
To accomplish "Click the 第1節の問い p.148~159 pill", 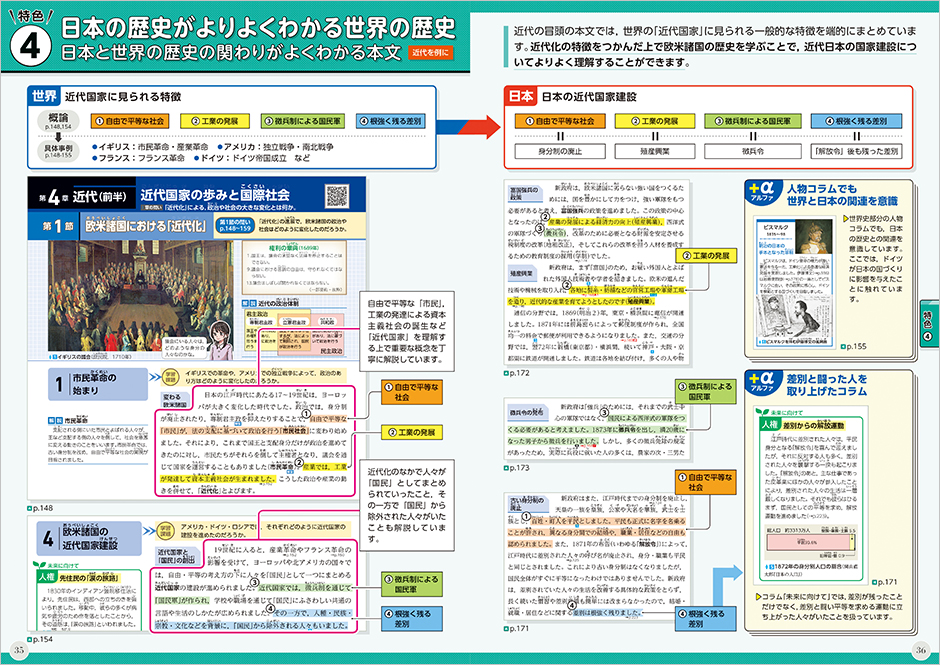I will [235, 225].
